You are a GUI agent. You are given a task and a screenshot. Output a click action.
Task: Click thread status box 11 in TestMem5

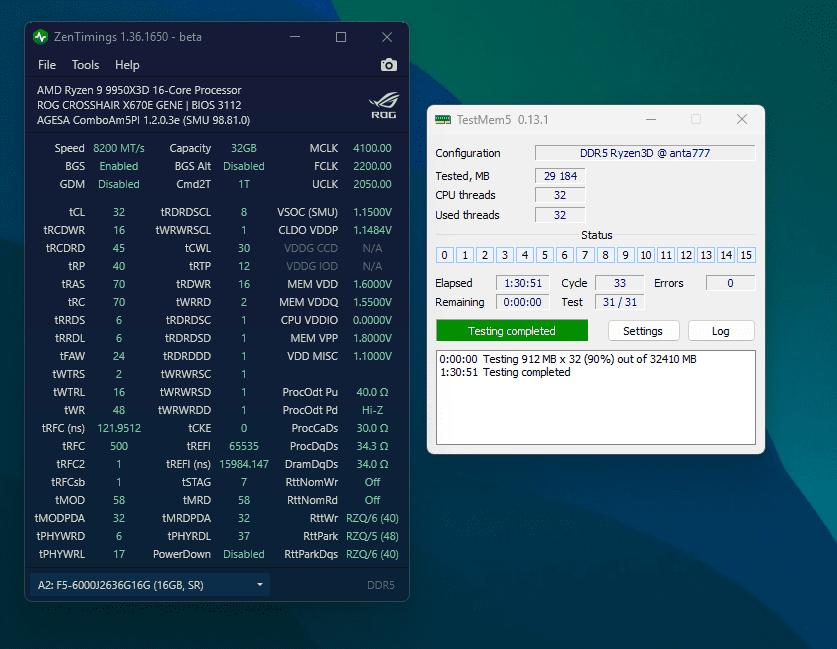666,255
